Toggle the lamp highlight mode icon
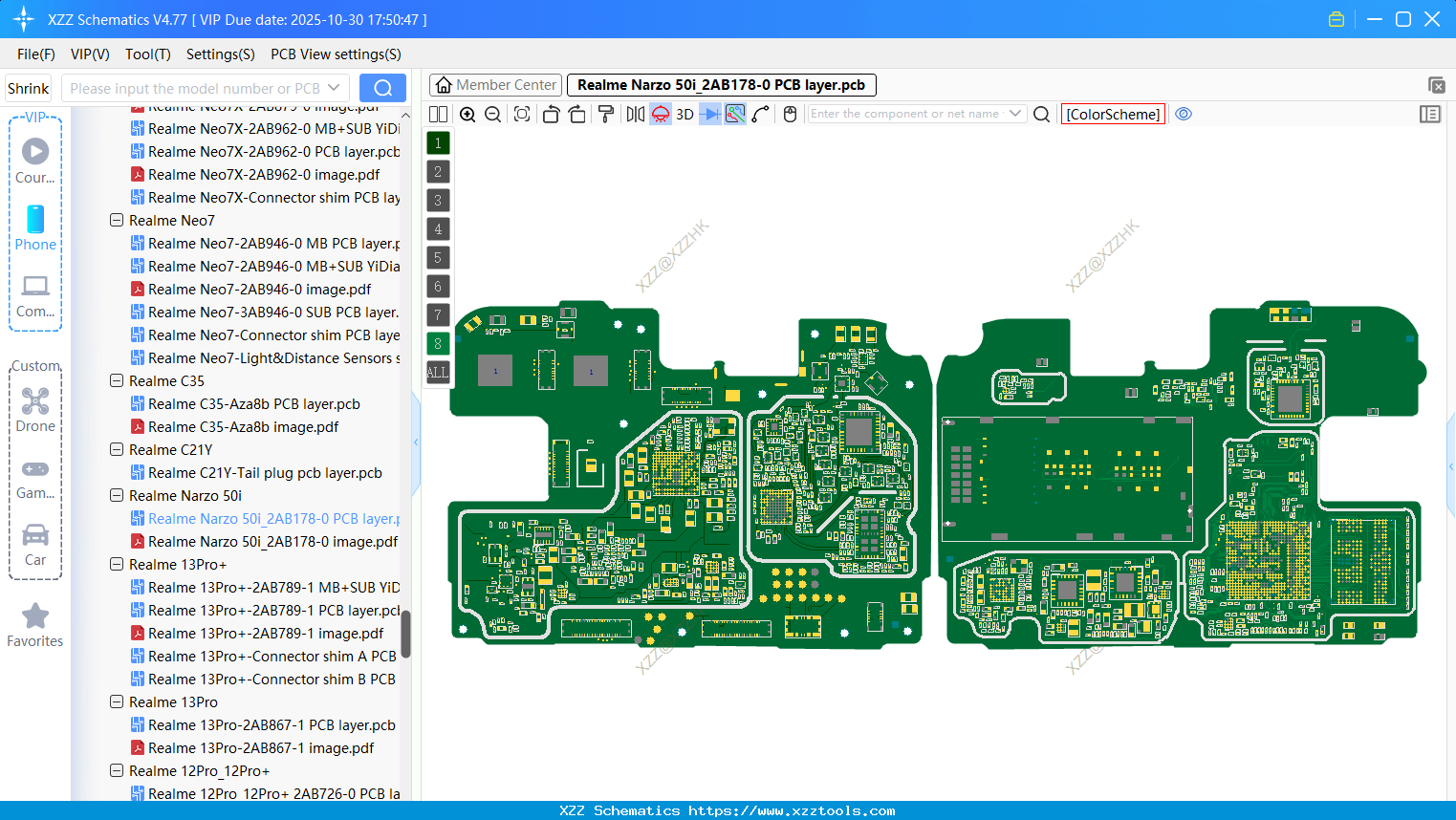Image resolution: width=1456 pixels, height=820 pixels. [659, 114]
